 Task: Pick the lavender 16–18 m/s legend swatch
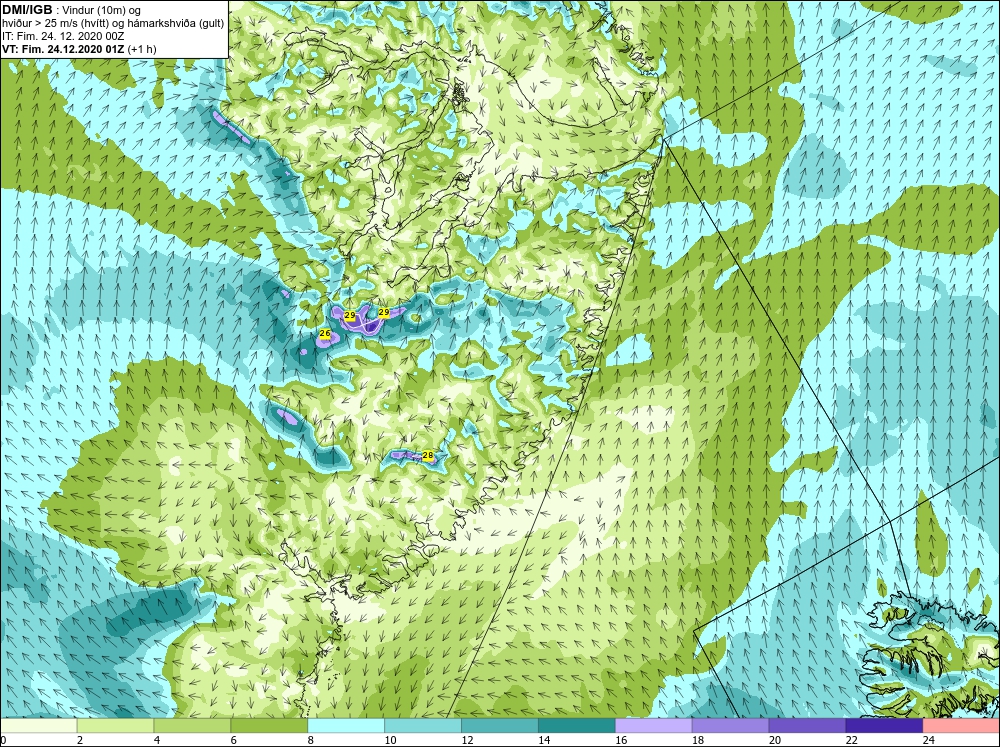click(x=654, y=725)
